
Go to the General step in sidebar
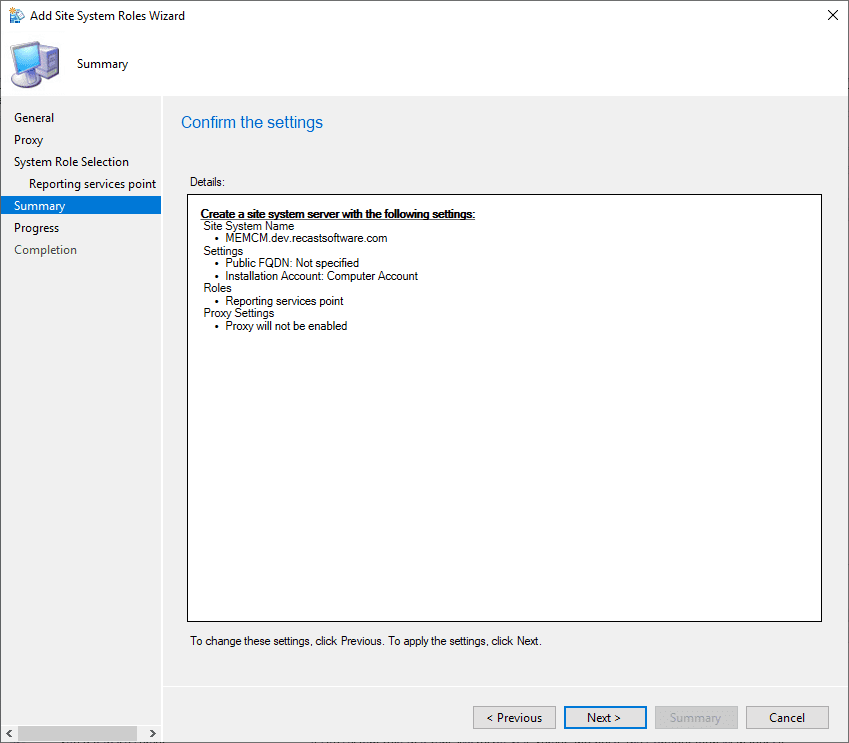tap(34, 118)
